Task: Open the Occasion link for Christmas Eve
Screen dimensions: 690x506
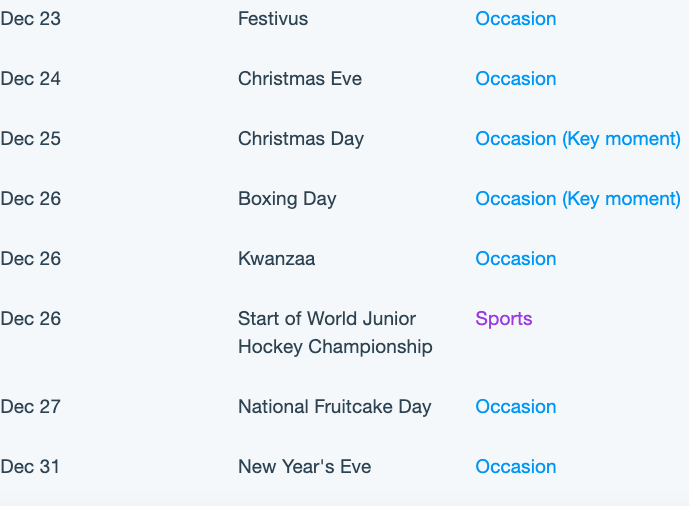Action: click(516, 79)
